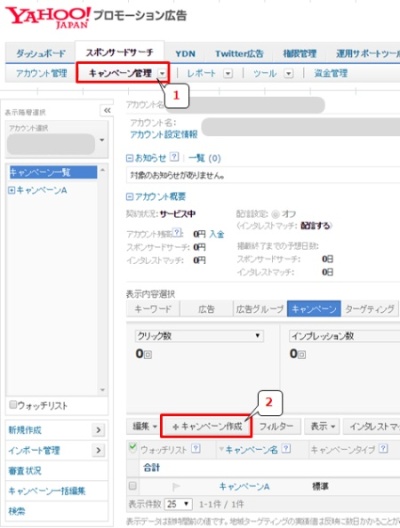Open the 表示 dropdown button
The image size is (400, 528).
click(322, 426)
